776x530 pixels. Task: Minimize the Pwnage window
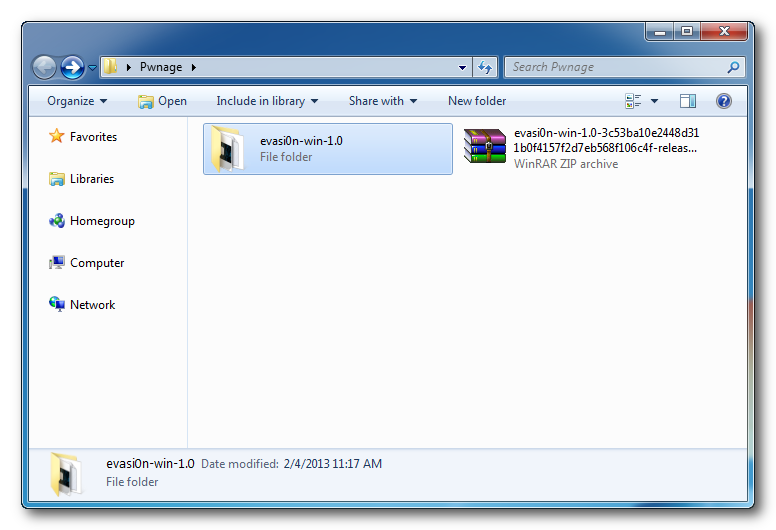click(x=660, y=31)
